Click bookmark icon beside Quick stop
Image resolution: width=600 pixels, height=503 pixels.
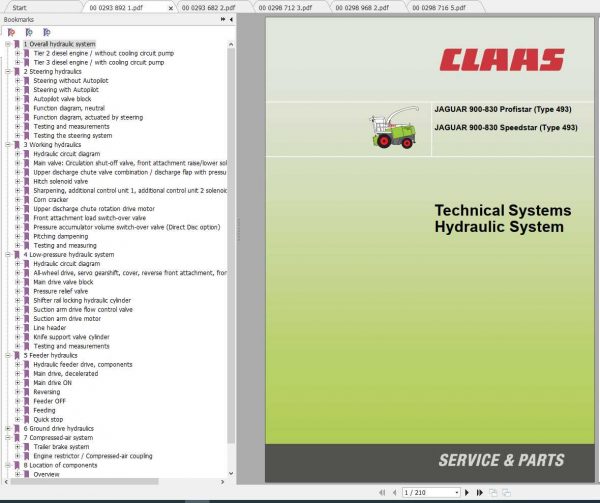26,419
